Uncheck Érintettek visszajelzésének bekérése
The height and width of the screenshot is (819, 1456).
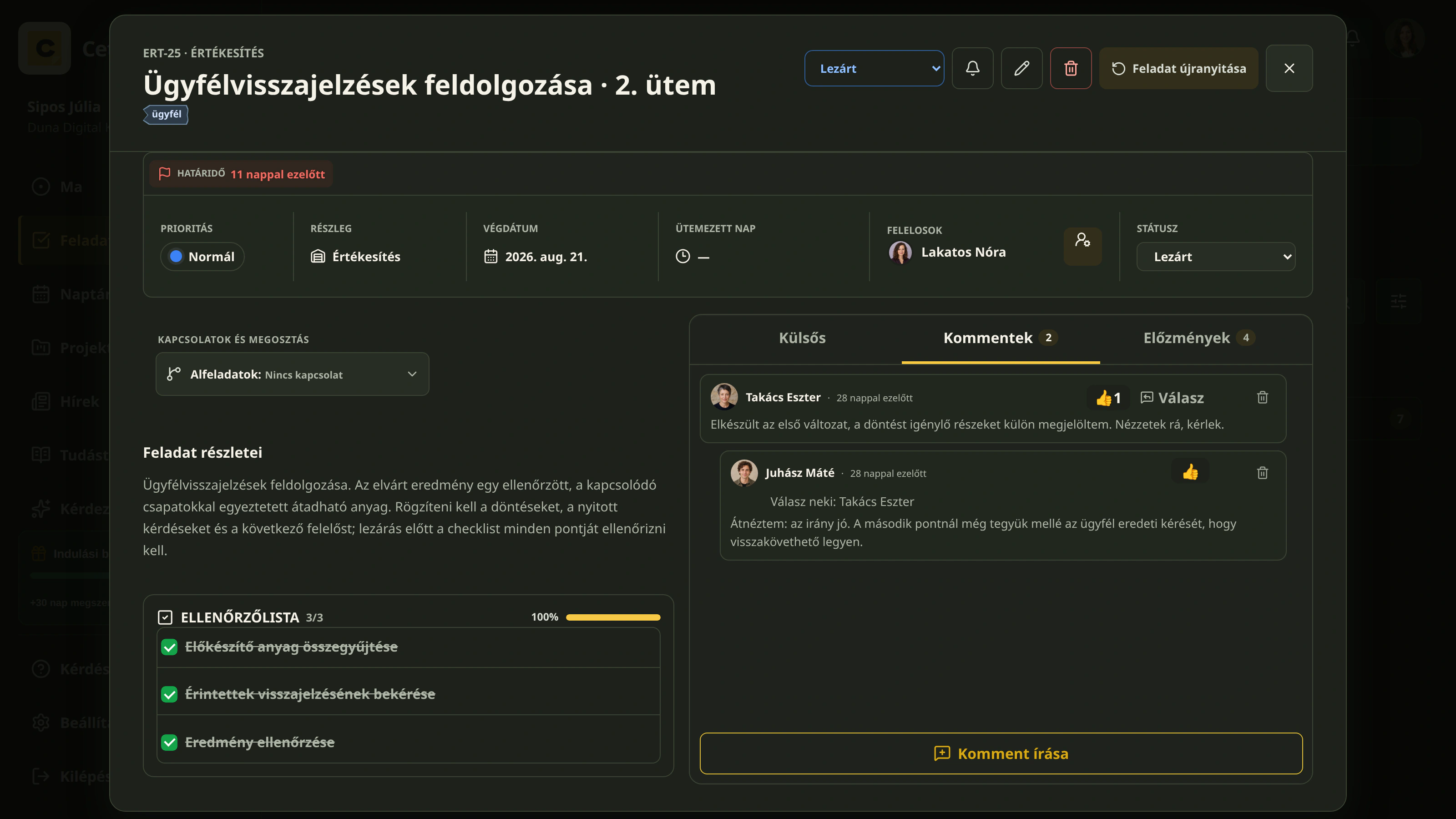169,695
